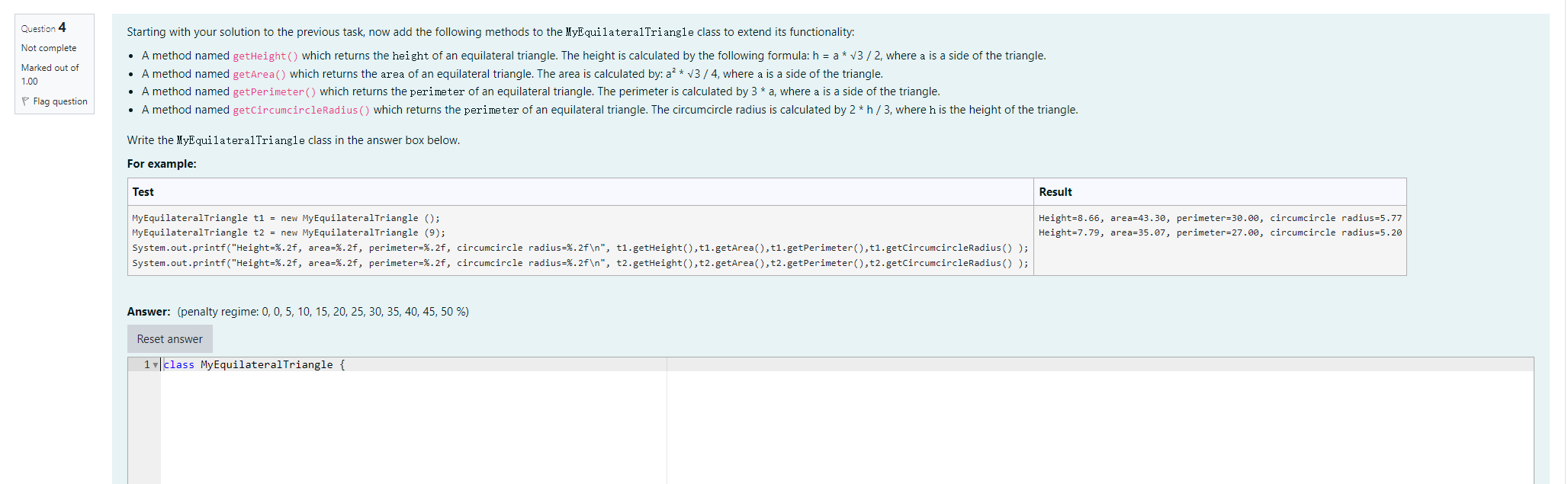Click the Result column header
This screenshot has width=1568, height=484.
(x=1055, y=192)
